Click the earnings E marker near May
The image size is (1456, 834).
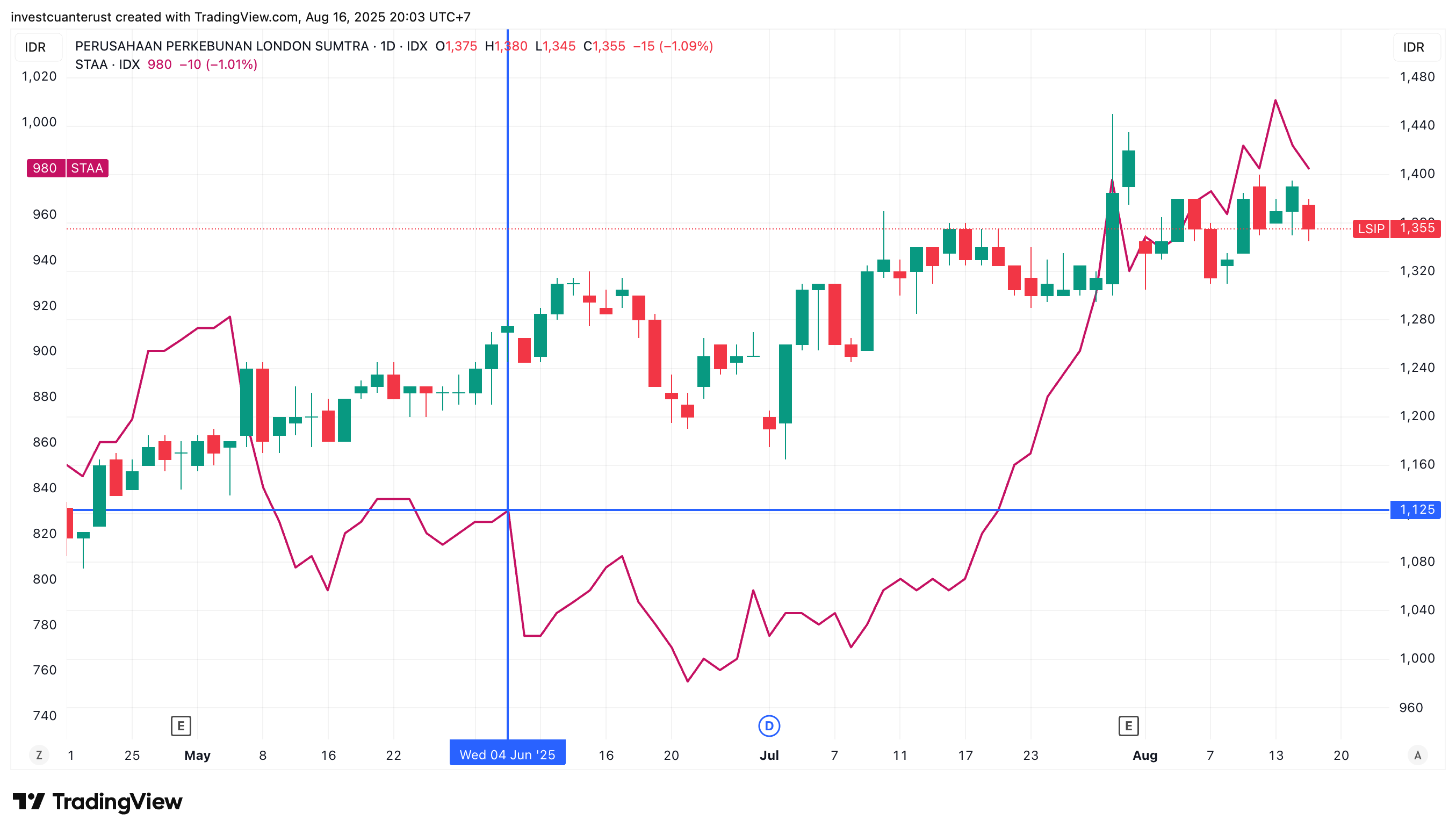click(x=181, y=726)
